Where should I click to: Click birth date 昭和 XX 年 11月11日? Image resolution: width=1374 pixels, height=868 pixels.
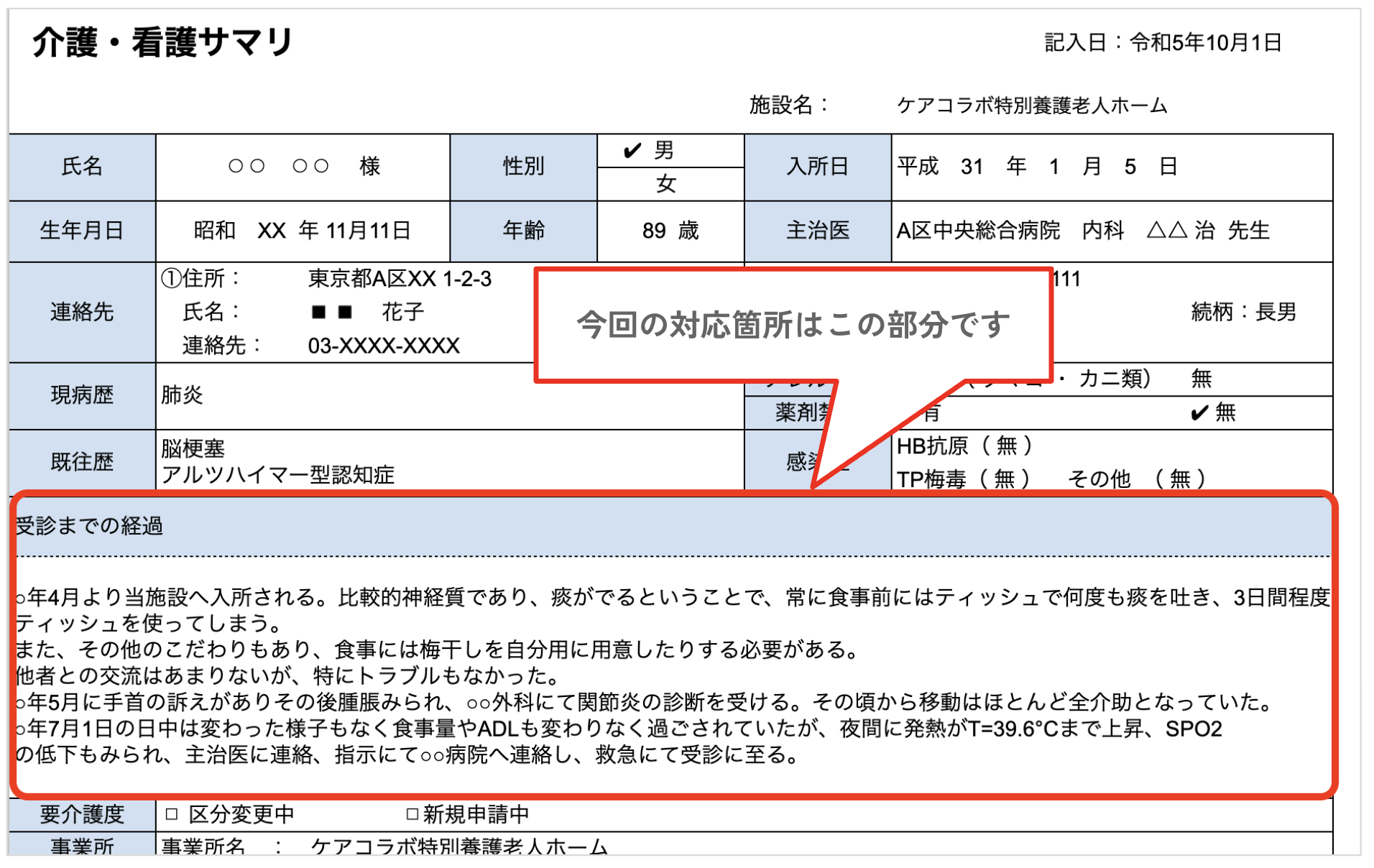coord(303,231)
